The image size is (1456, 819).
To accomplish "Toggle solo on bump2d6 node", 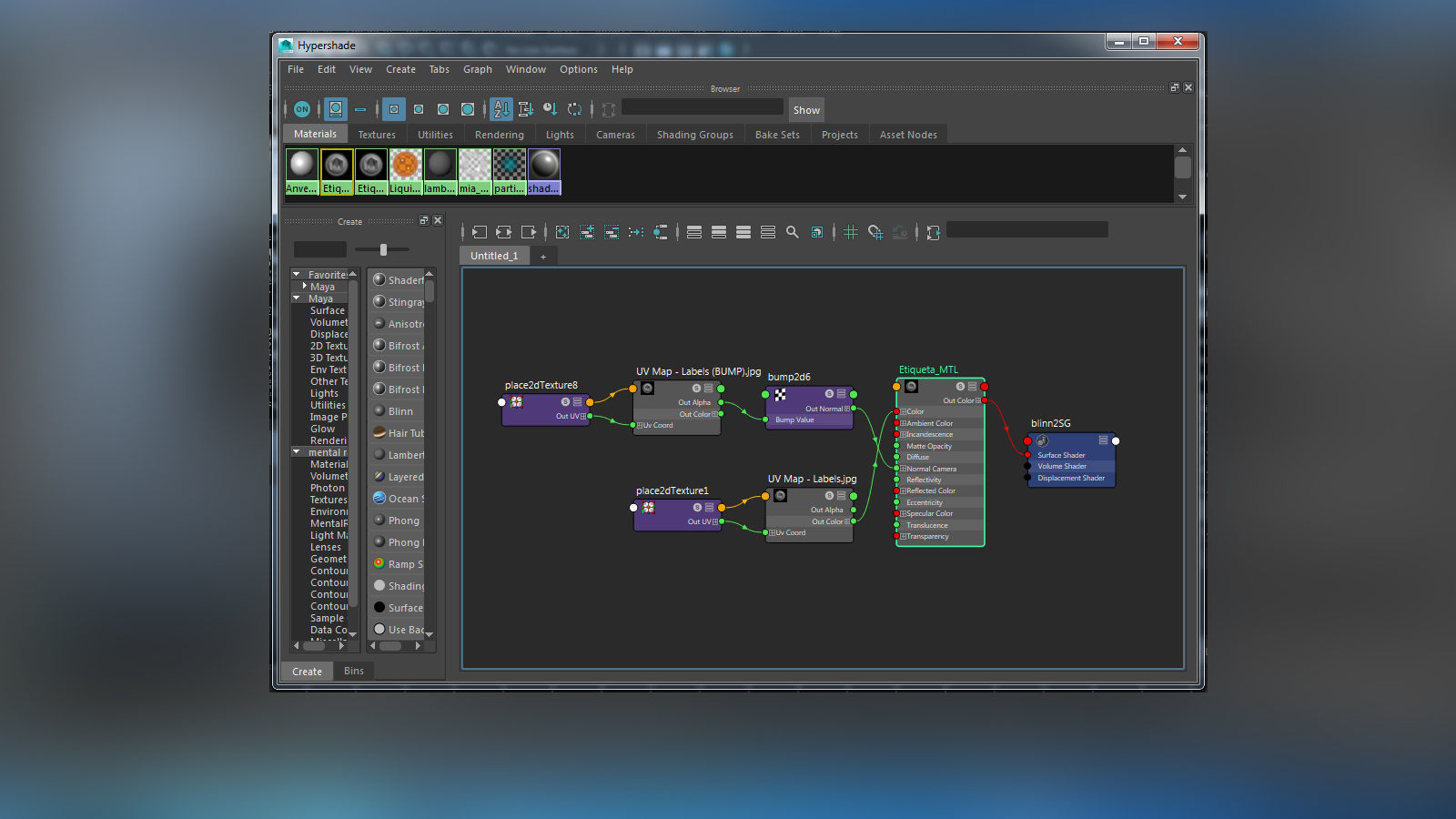I will [829, 394].
